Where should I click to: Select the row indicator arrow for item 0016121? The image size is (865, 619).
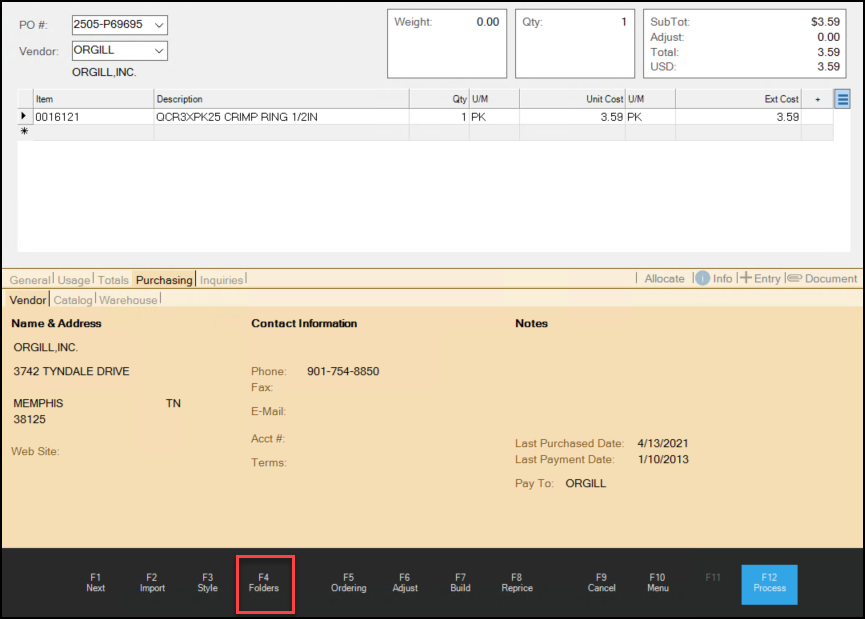coord(24,117)
